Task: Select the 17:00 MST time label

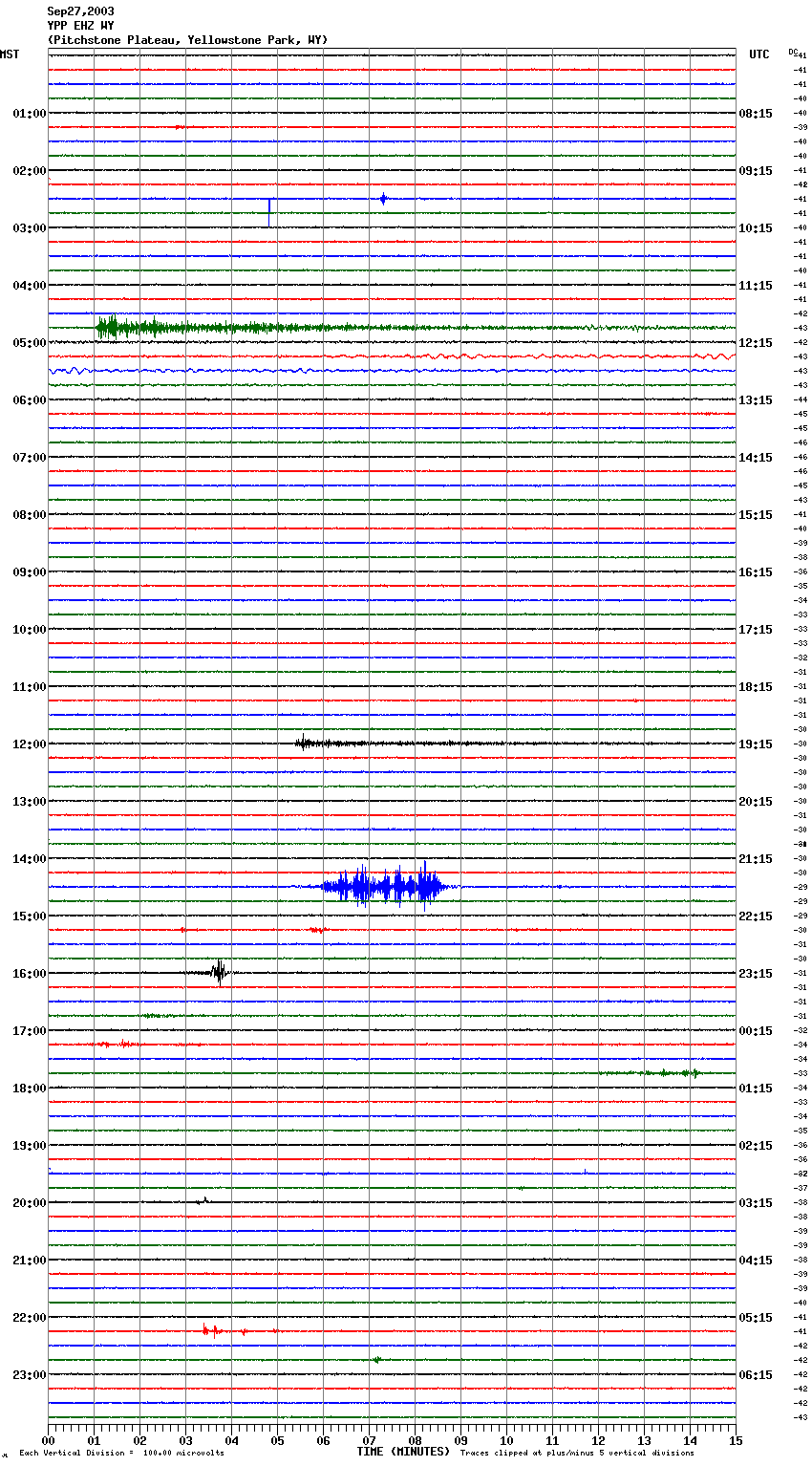Action: coord(30,1031)
